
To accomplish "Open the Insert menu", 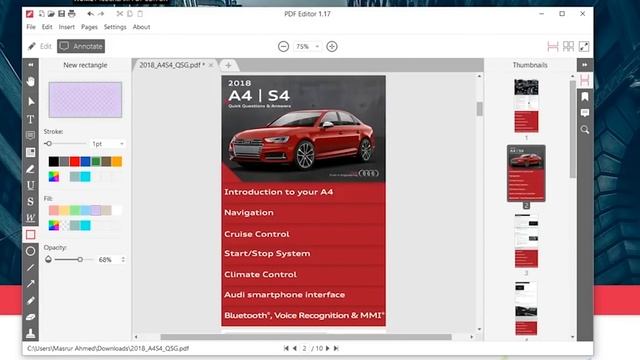I will pos(67,27).
